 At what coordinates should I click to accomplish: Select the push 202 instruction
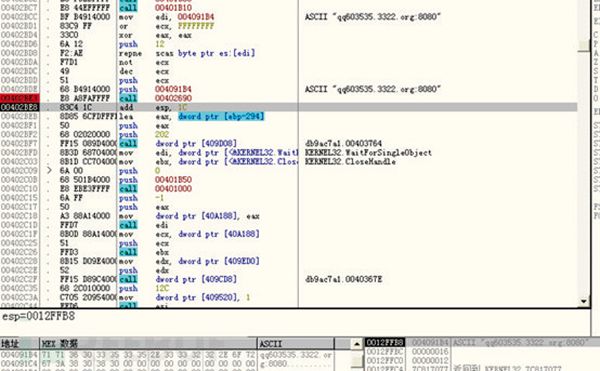click(144, 135)
